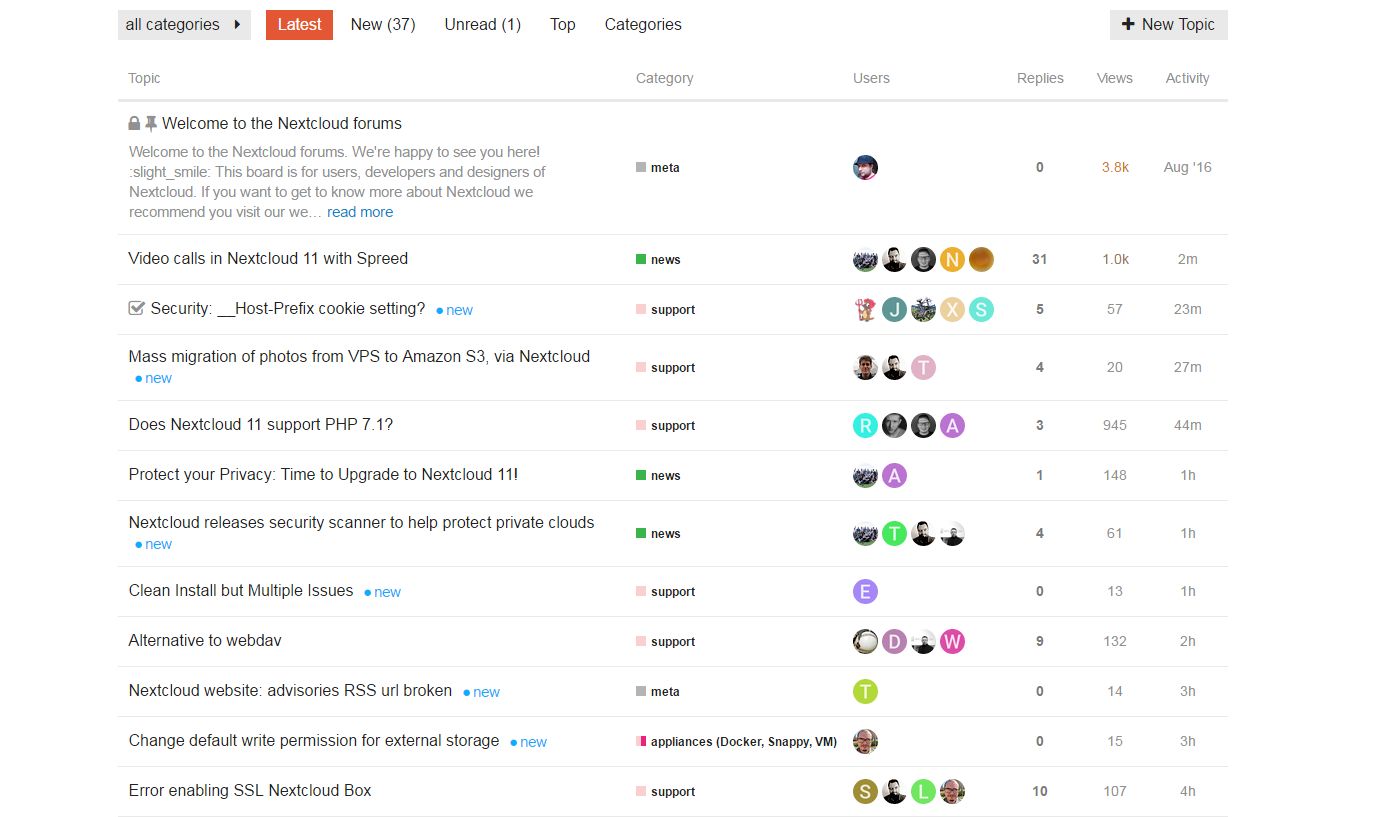This screenshot has width=1397, height=817.
Task: Create a topic with New Topic button
Action: point(1168,25)
